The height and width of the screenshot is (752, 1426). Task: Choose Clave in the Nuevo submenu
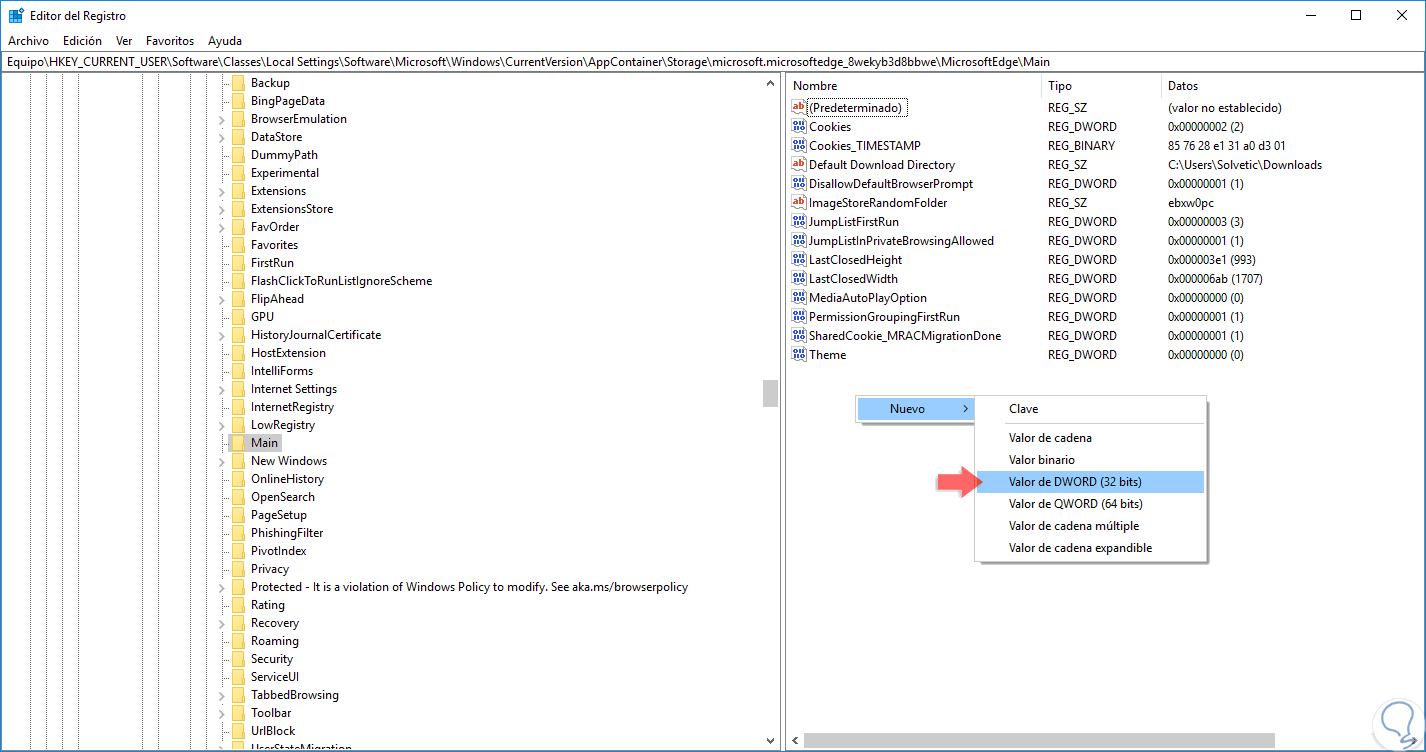point(1091,409)
